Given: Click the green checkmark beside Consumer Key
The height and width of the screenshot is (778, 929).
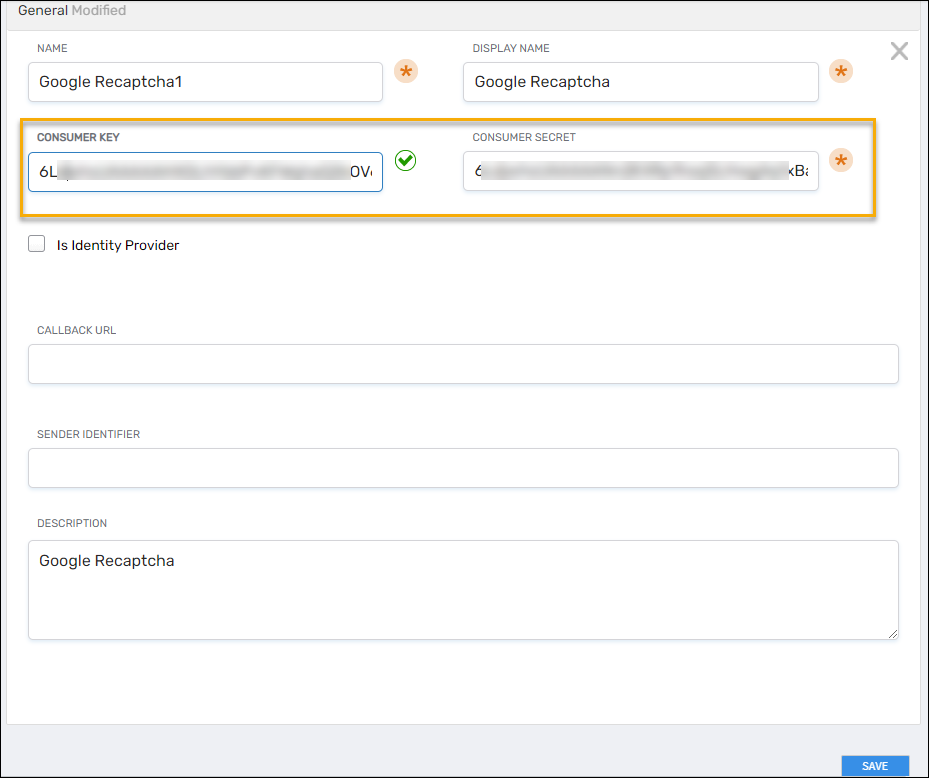Looking at the screenshot, I should tap(405, 160).
